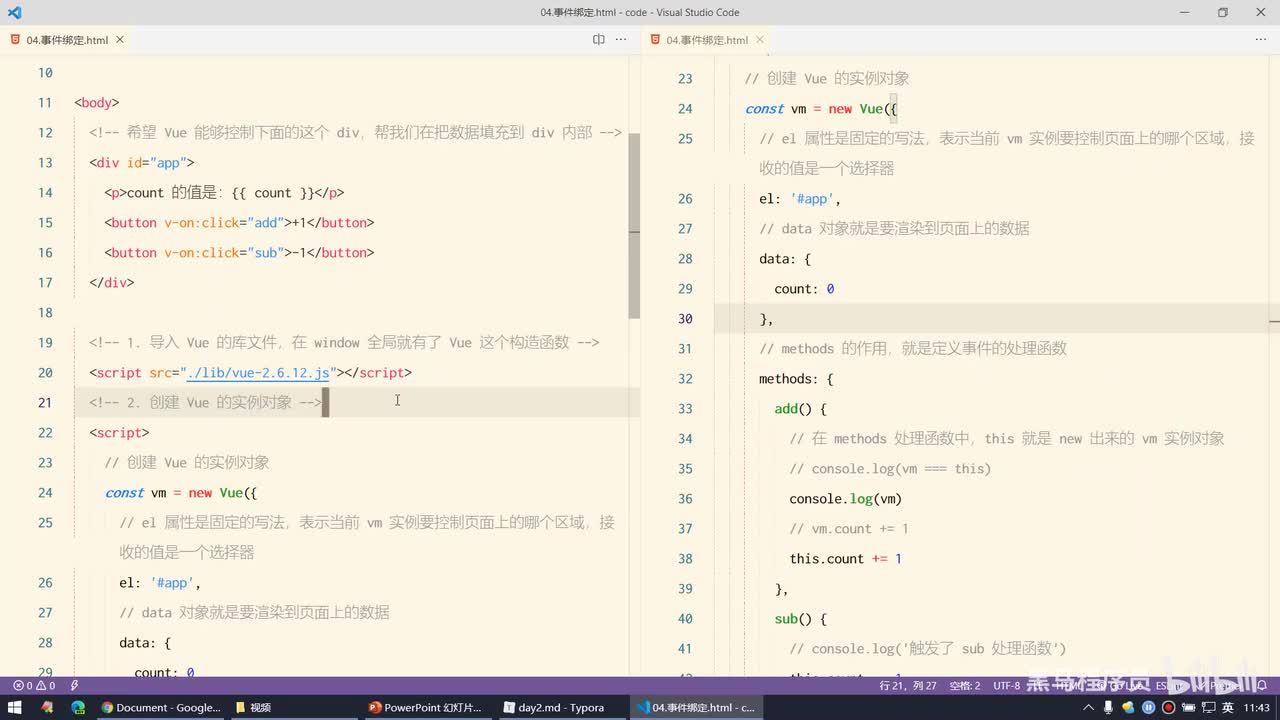The image size is (1280, 720).
Task: Select the left editor 04.事件绑定.html tab
Action: 67,40
